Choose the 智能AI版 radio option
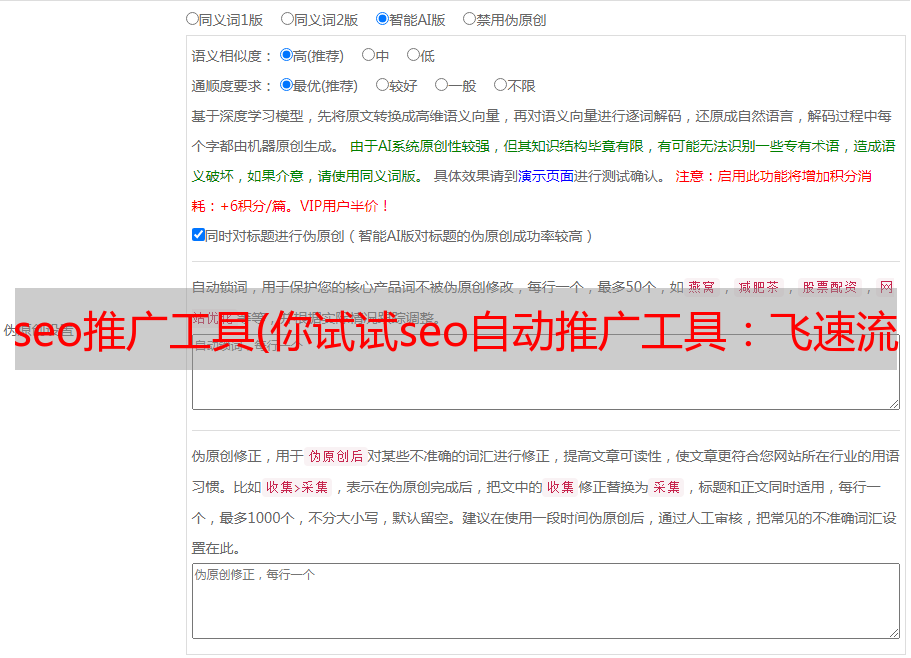 [382, 19]
